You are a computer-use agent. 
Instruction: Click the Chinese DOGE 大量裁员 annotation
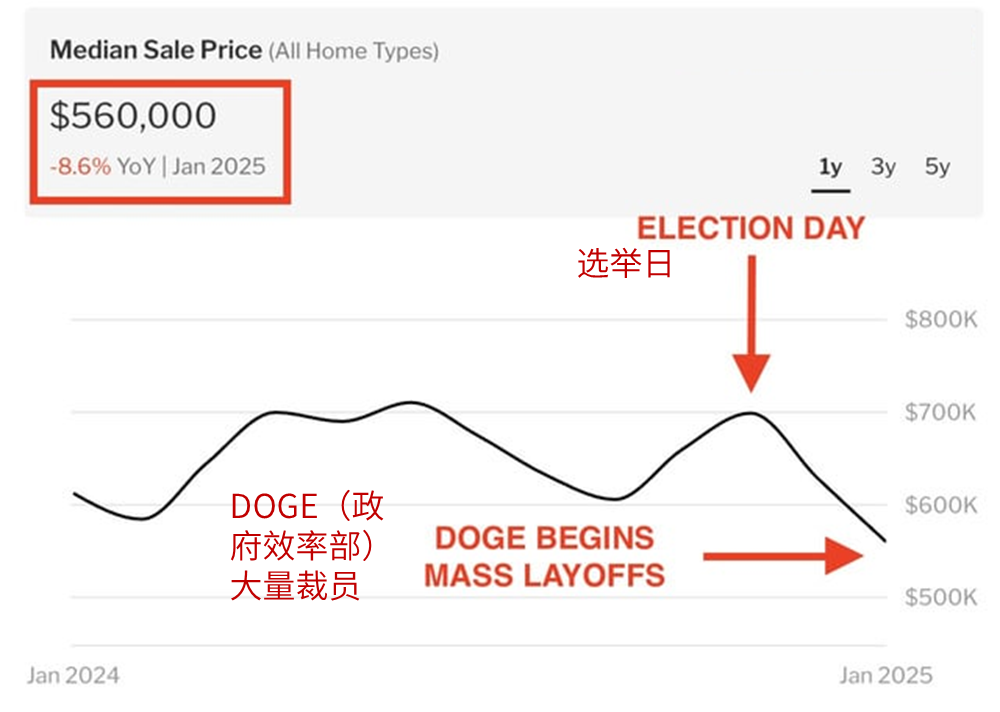[x=307, y=546]
